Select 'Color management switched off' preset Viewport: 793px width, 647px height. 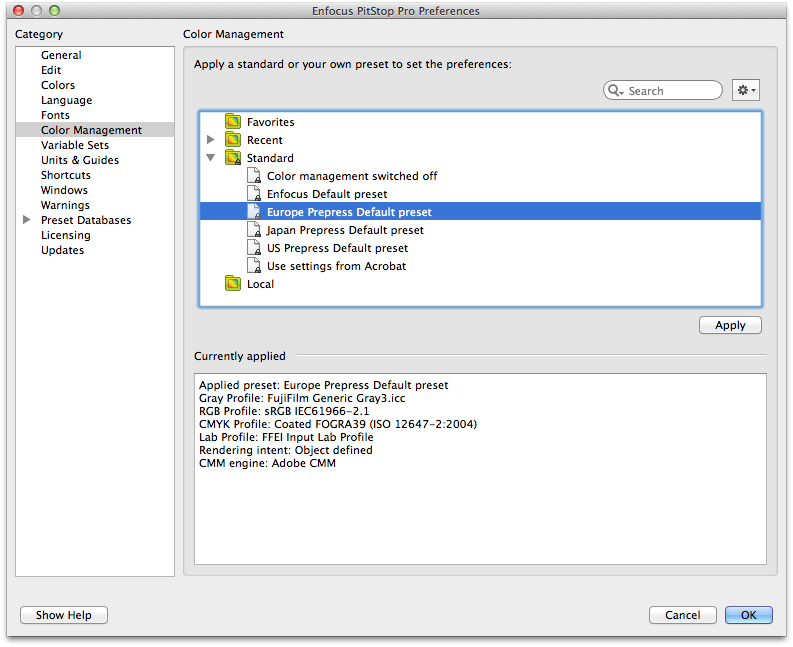click(x=480, y=176)
